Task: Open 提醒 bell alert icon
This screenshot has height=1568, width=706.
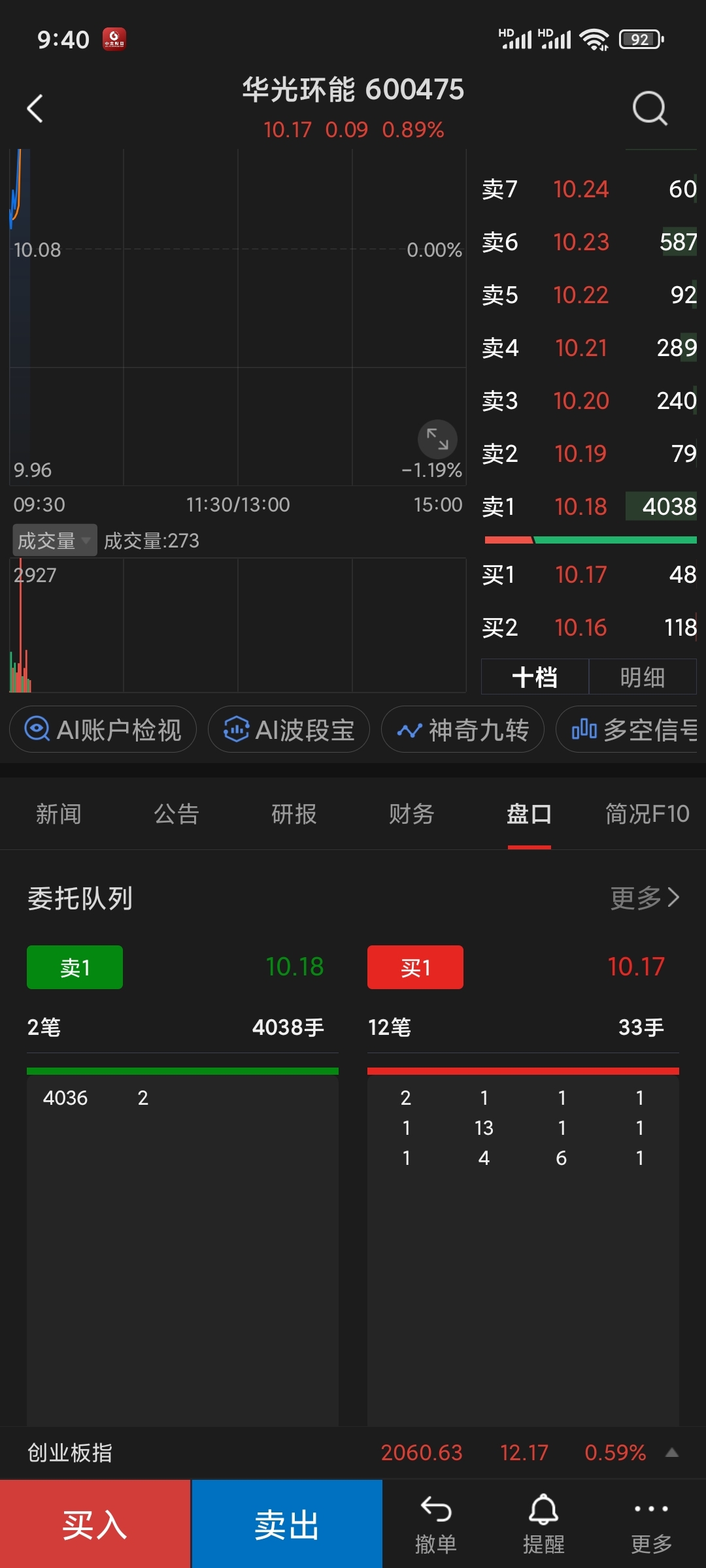Action: click(x=543, y=1525)
